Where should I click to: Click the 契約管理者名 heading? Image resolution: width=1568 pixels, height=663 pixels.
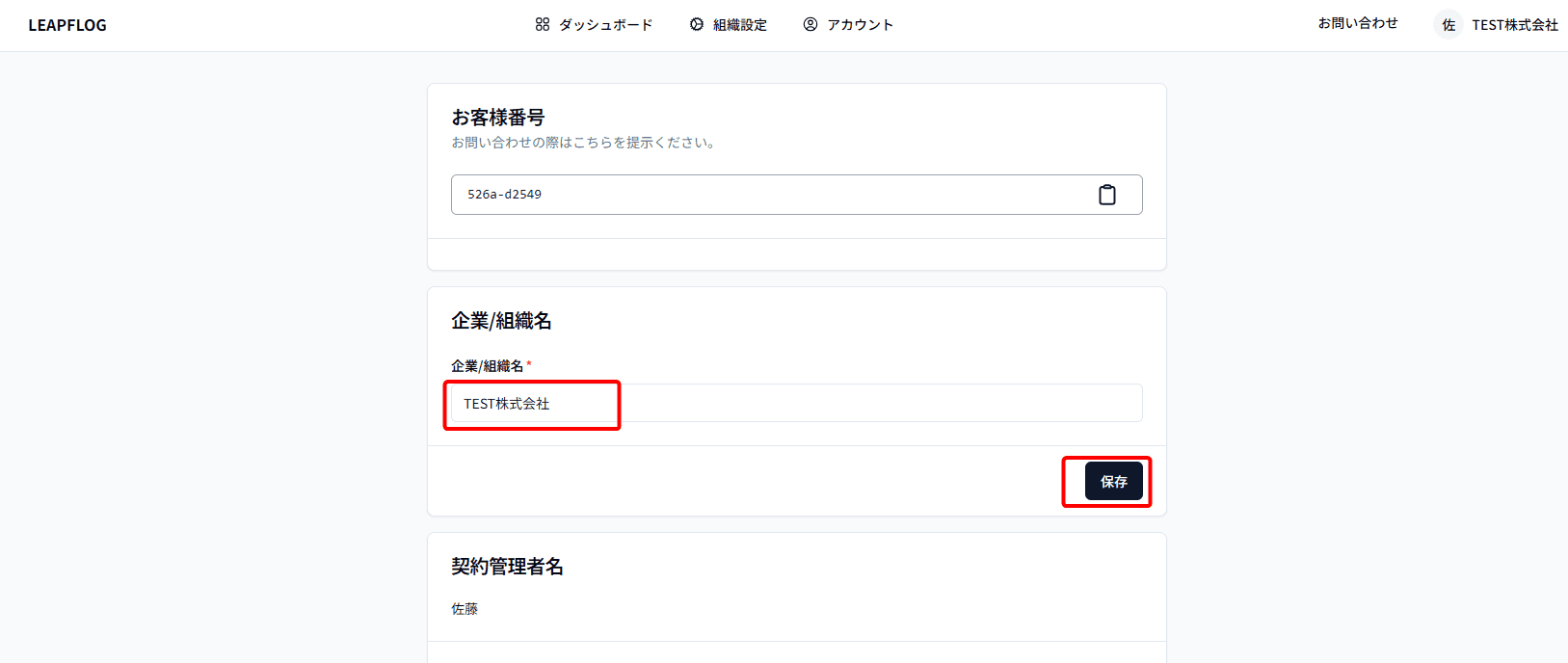click(507, 567)
